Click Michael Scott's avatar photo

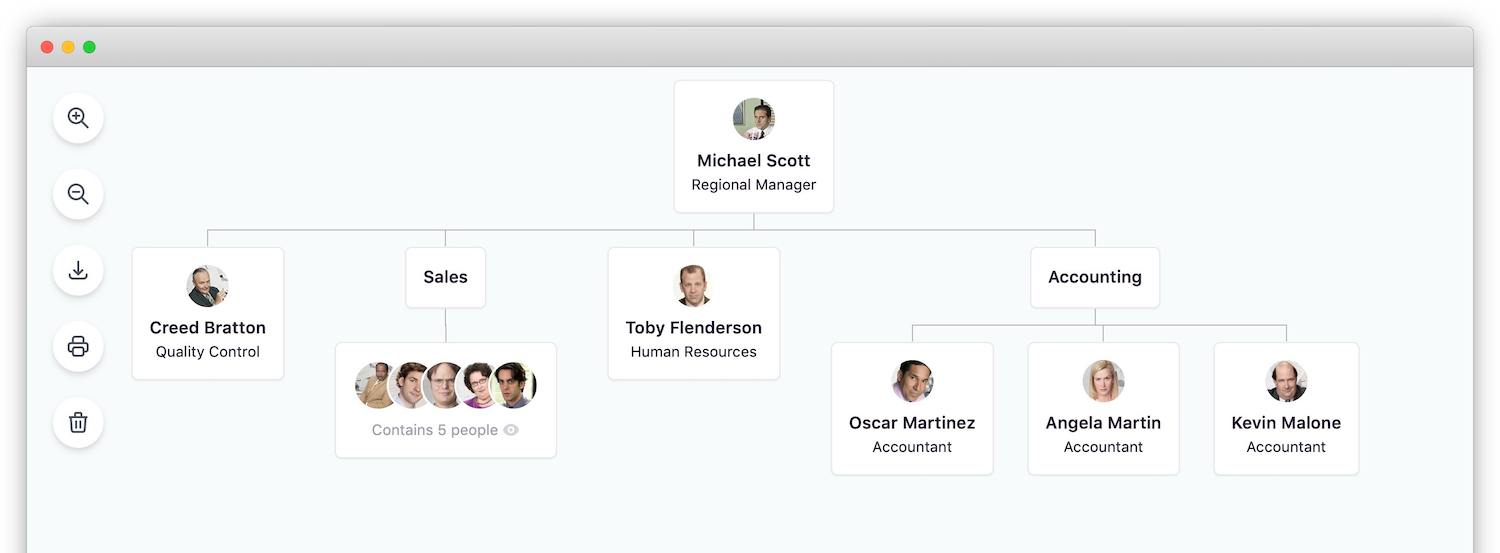click(x=753, y=120)
